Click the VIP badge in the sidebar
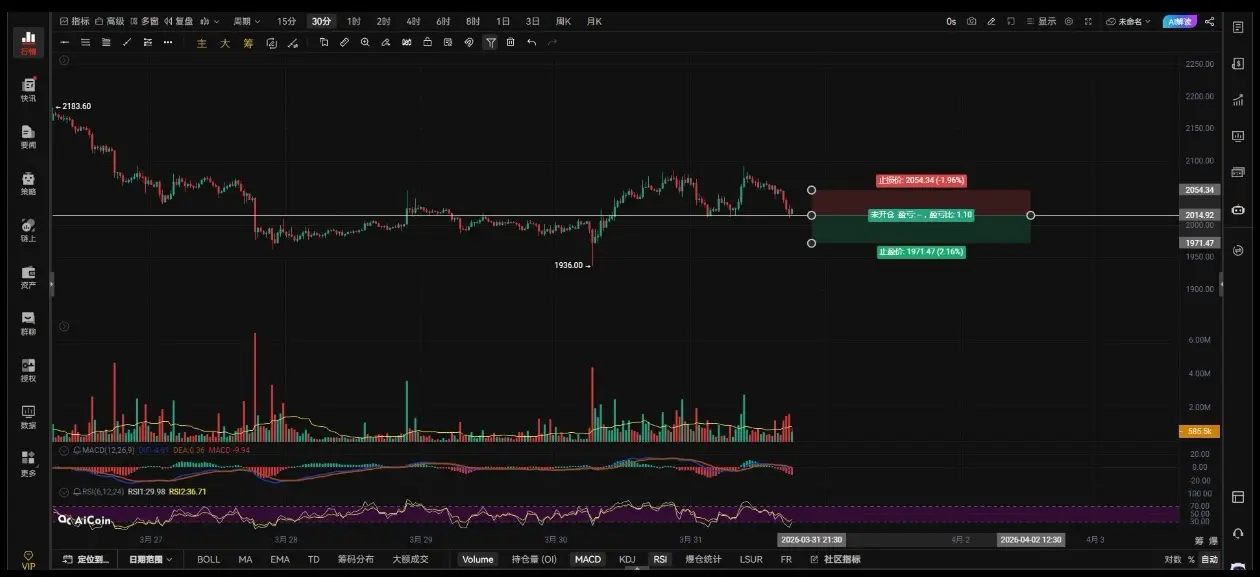 click(28, 560)
